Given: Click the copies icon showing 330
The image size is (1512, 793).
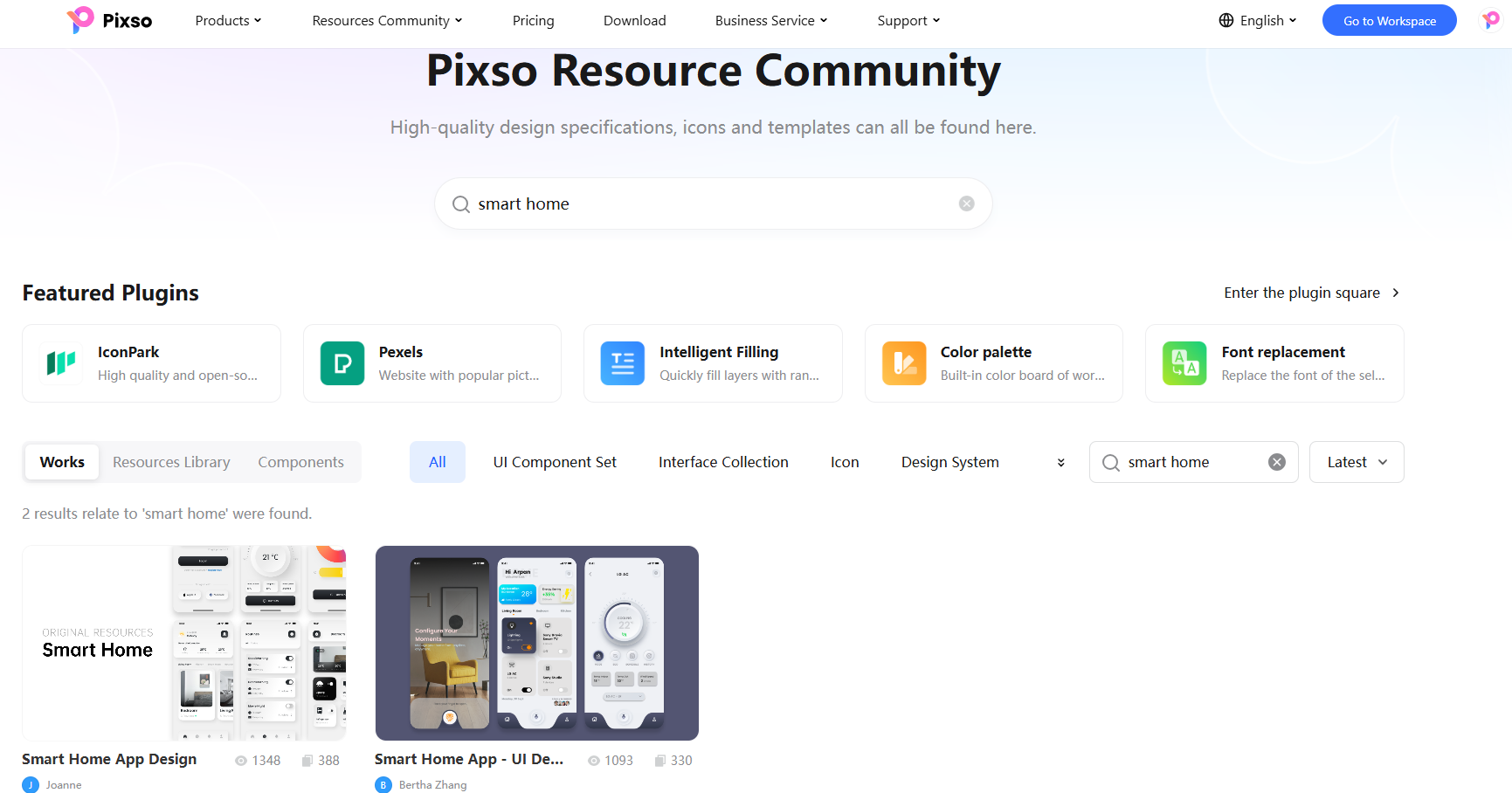Looking at the screenshot, I should [660, 761].
